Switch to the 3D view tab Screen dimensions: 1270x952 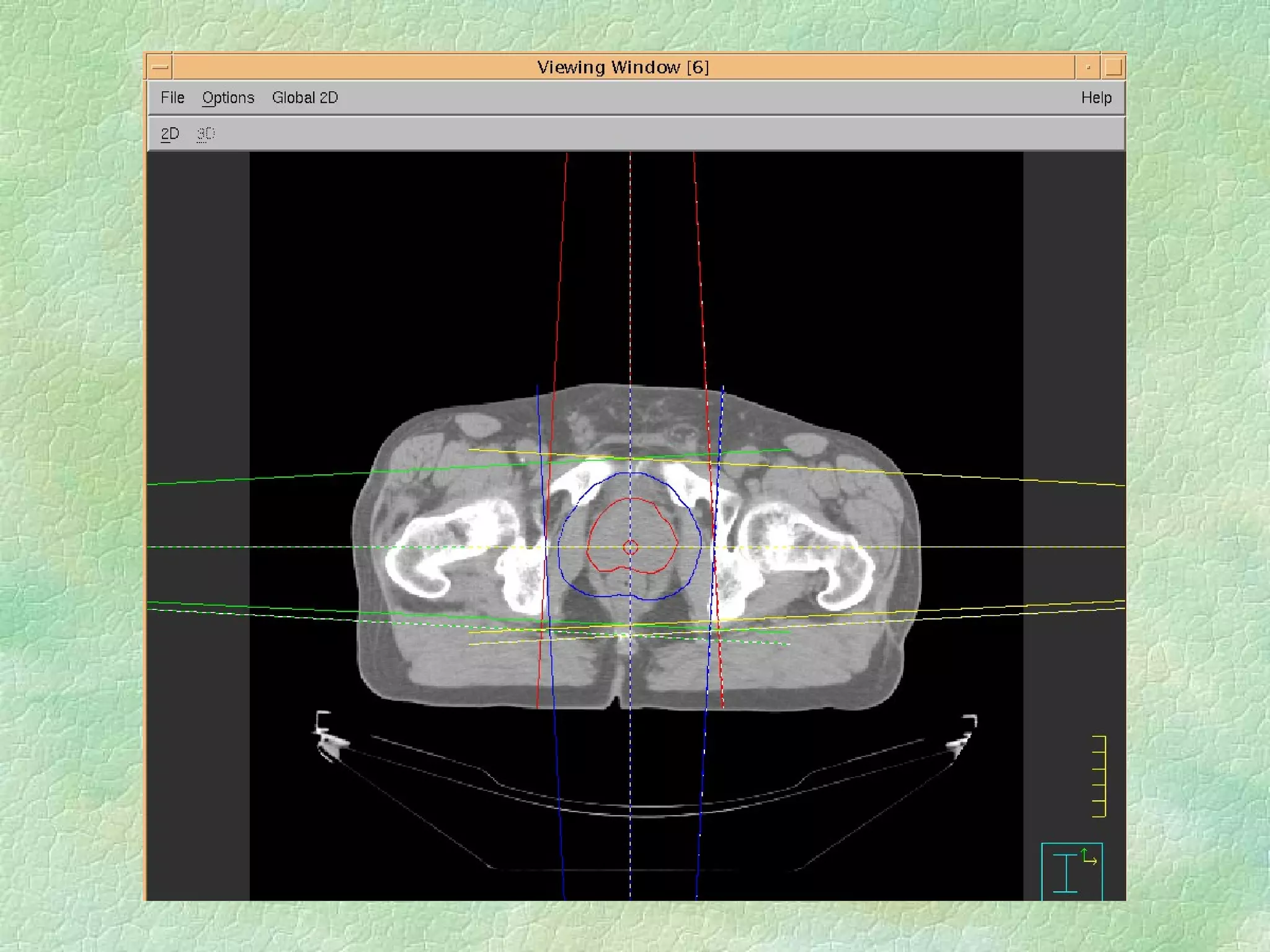[x=205, y=134]
